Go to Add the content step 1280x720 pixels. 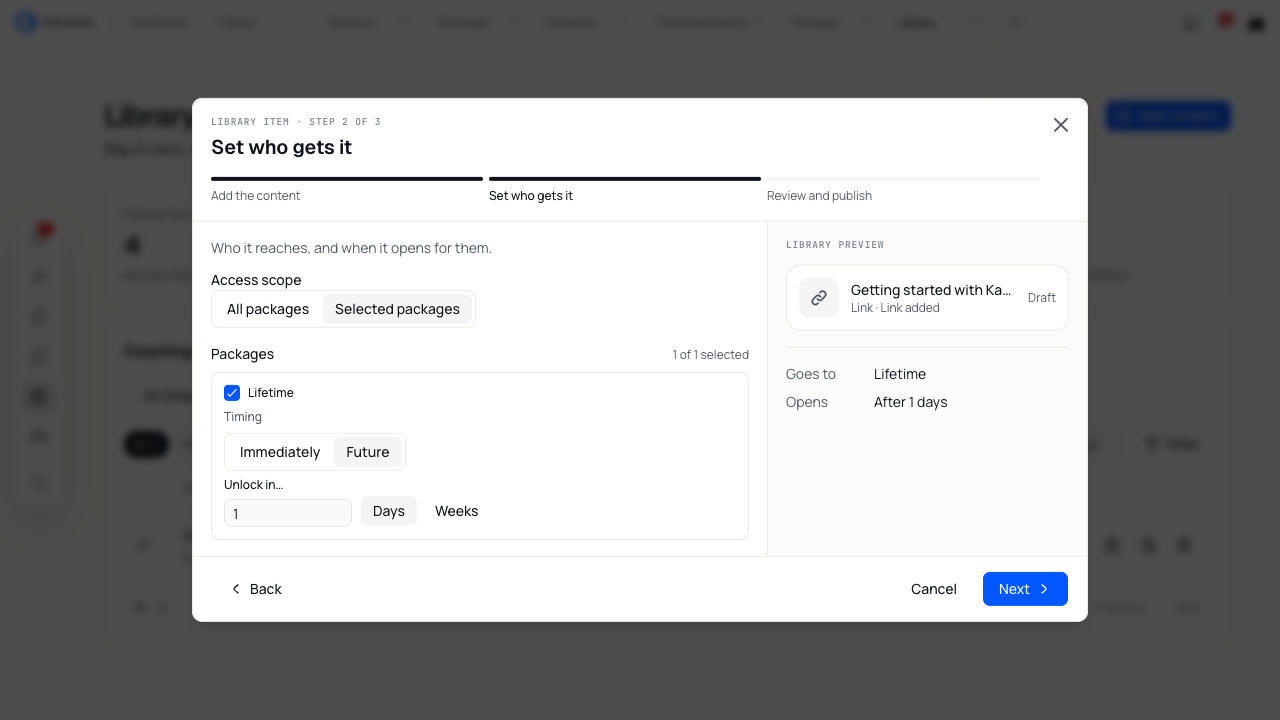[347, 189]
